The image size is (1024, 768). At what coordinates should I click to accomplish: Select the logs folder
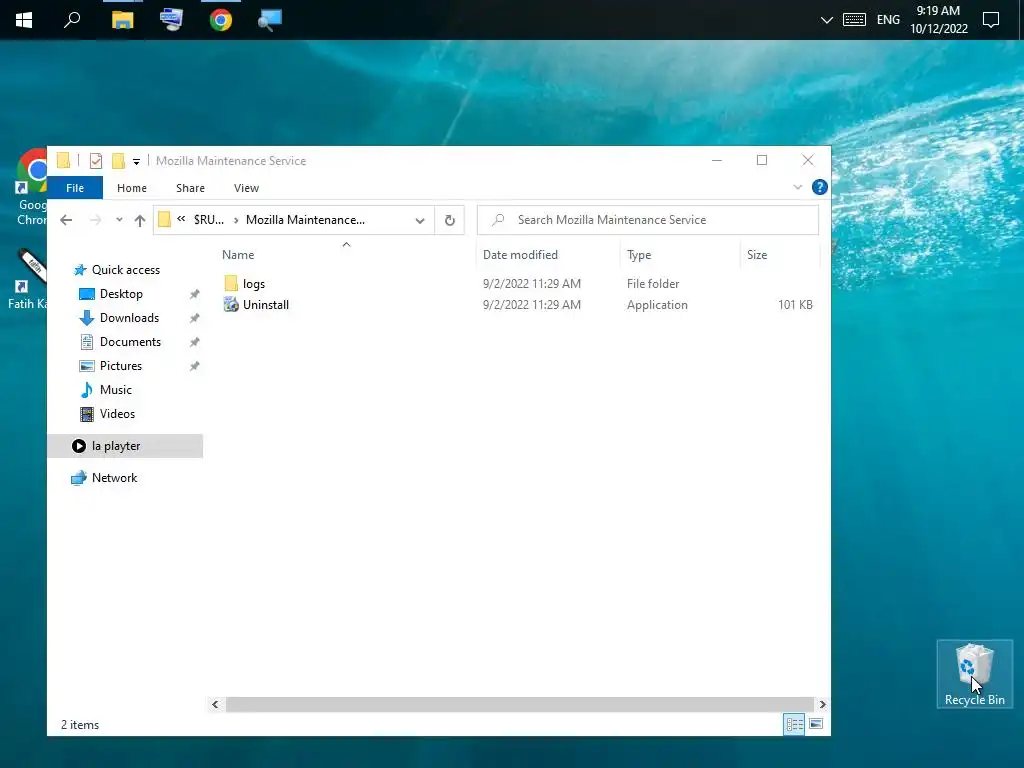coord(253,284)
